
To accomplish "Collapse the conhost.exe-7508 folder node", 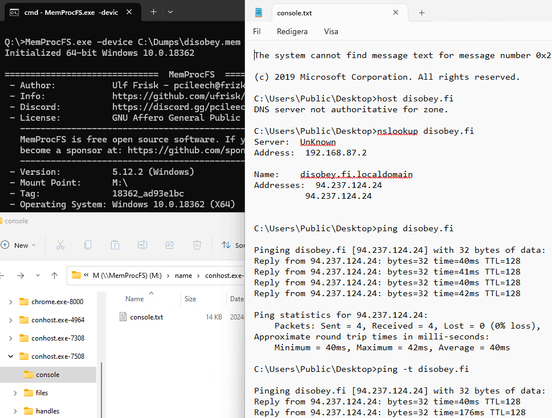I will click(x=11, y=356).
